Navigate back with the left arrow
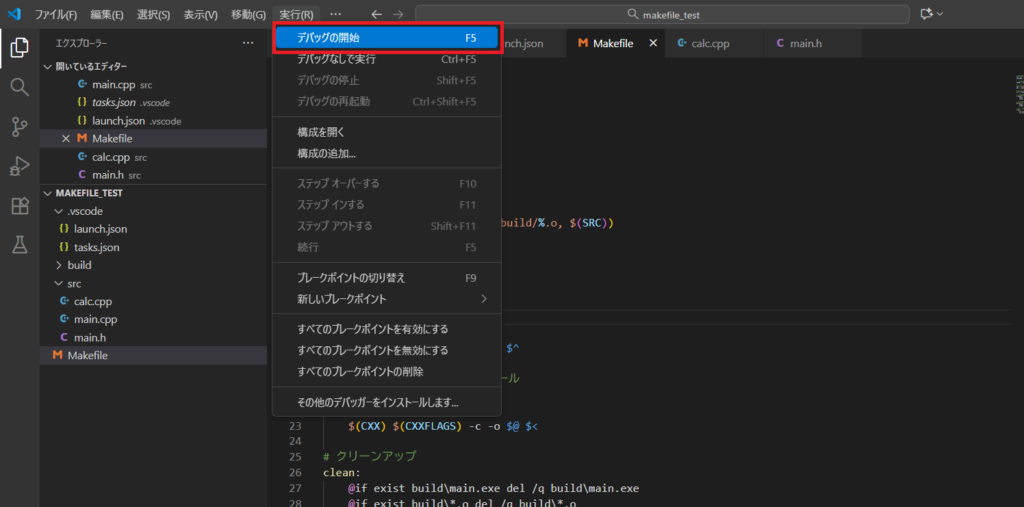Screen dimensions: 1024x507 point(376,14)
